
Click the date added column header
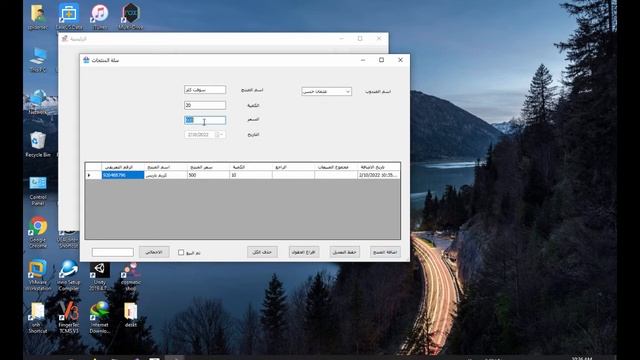pos(378,167)
